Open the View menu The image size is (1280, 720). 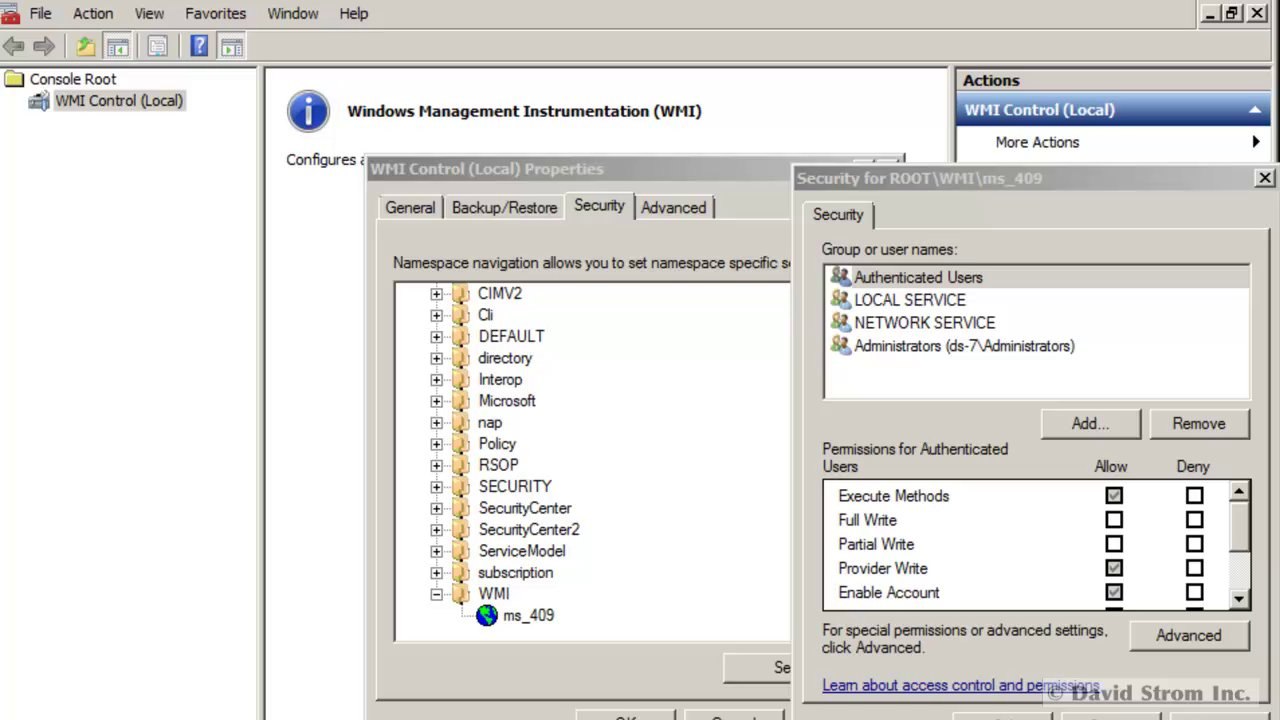[x=149, y=13]
